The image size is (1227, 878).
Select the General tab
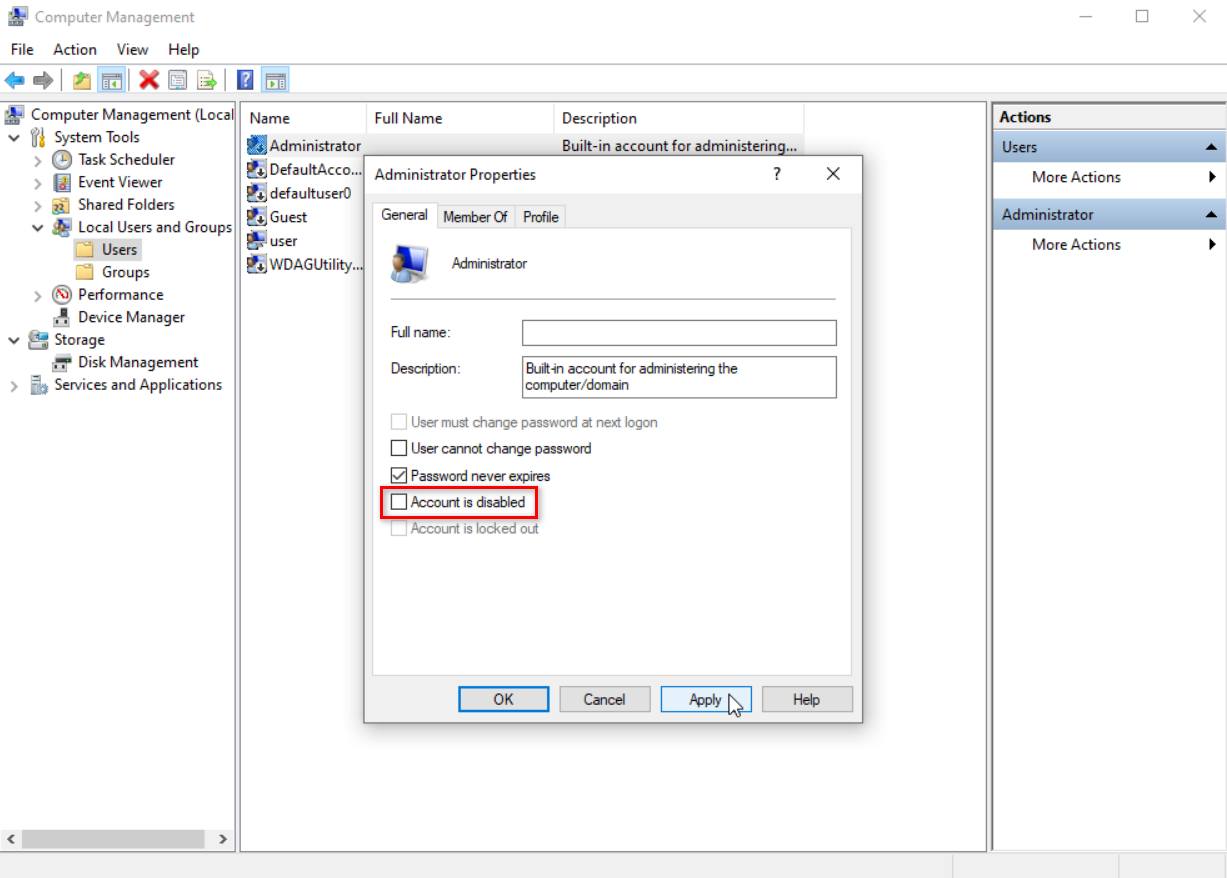tap(405, 215)
